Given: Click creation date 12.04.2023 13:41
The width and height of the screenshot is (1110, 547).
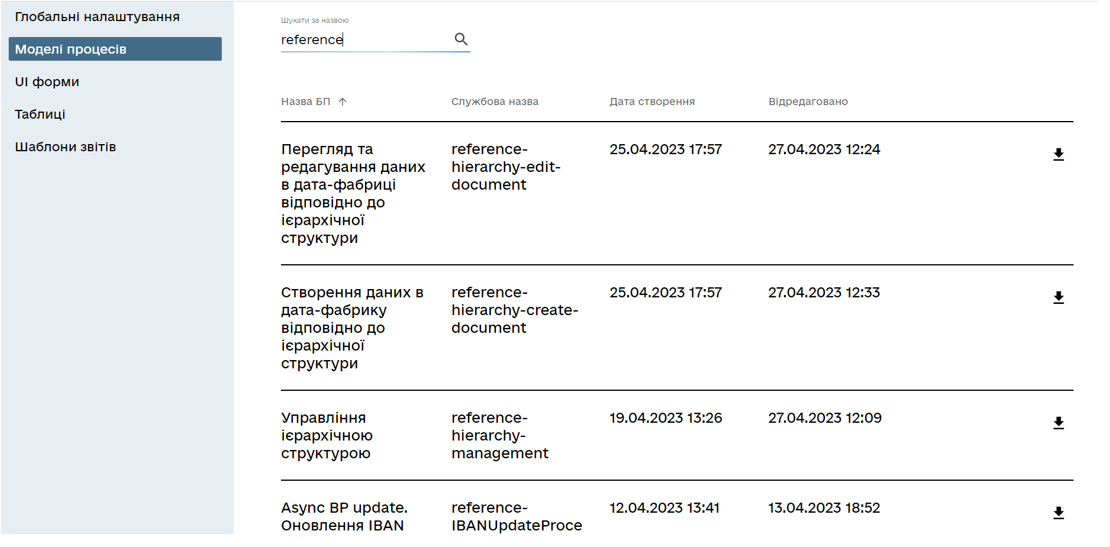Looking at the screenshot, I should tap(664, 507).
